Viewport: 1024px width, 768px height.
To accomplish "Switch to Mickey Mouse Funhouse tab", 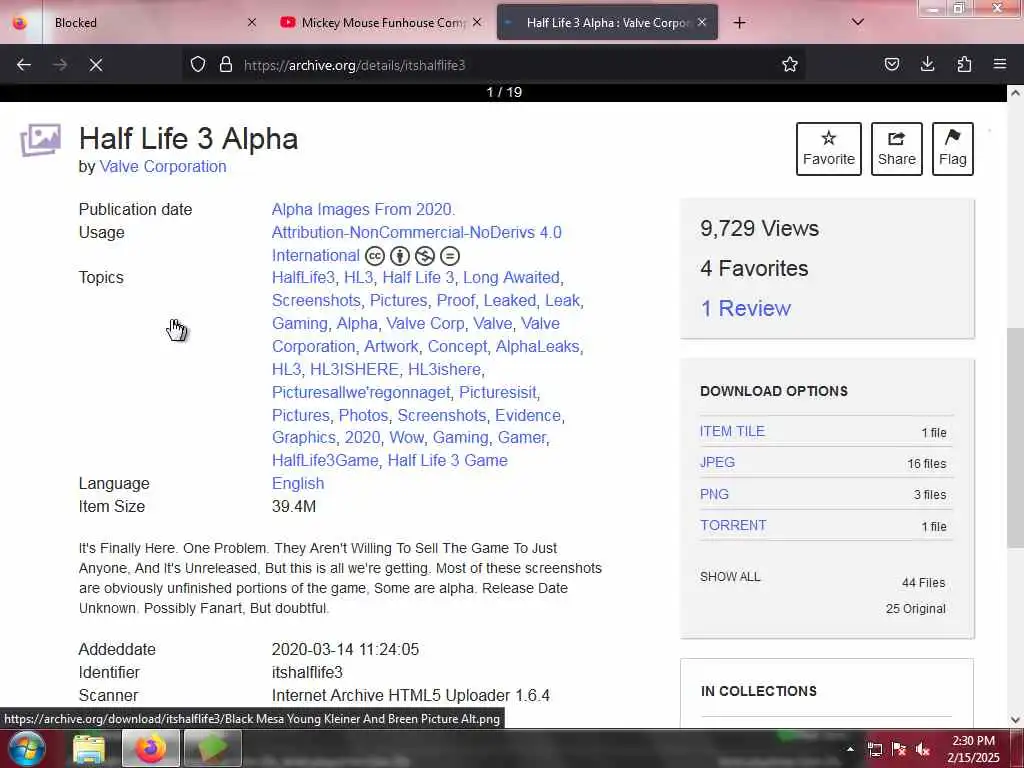I will coord(381,23).
